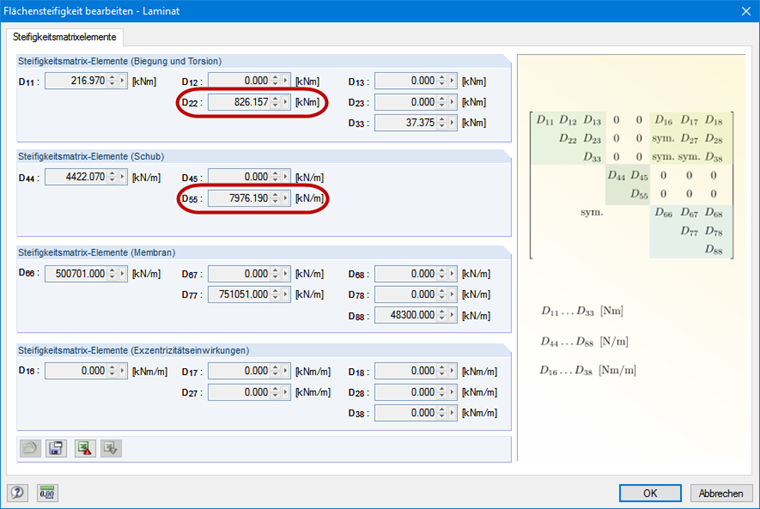The height and width of the screenshot is (509, 760).
Task: Click the D23 value field
Action: pyautogui.click(x=406, y=102)
